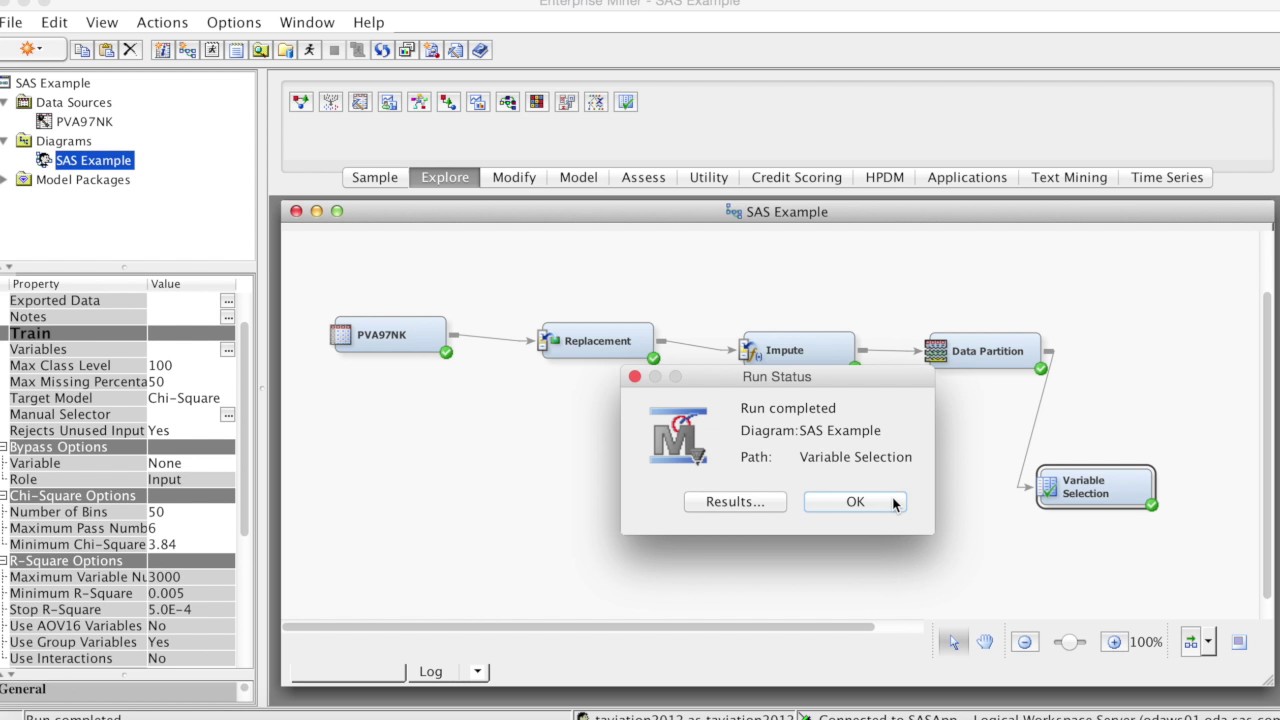
Task: Select the Link Analysis node icon
Action: click(419, 102)
